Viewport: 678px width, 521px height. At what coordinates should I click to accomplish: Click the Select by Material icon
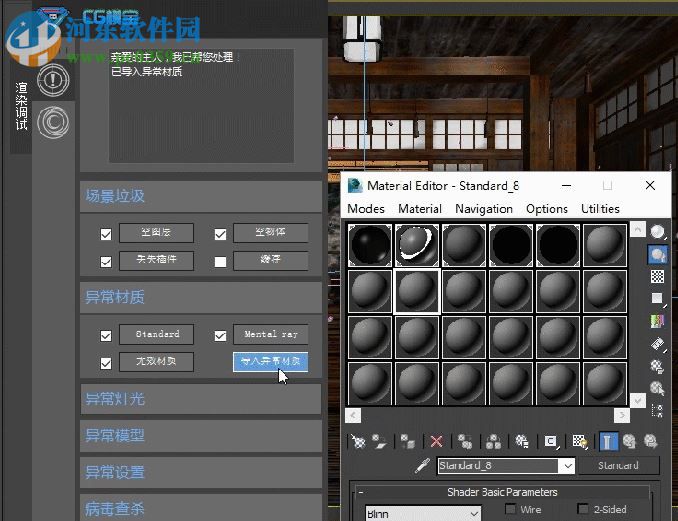coord(657,388)
